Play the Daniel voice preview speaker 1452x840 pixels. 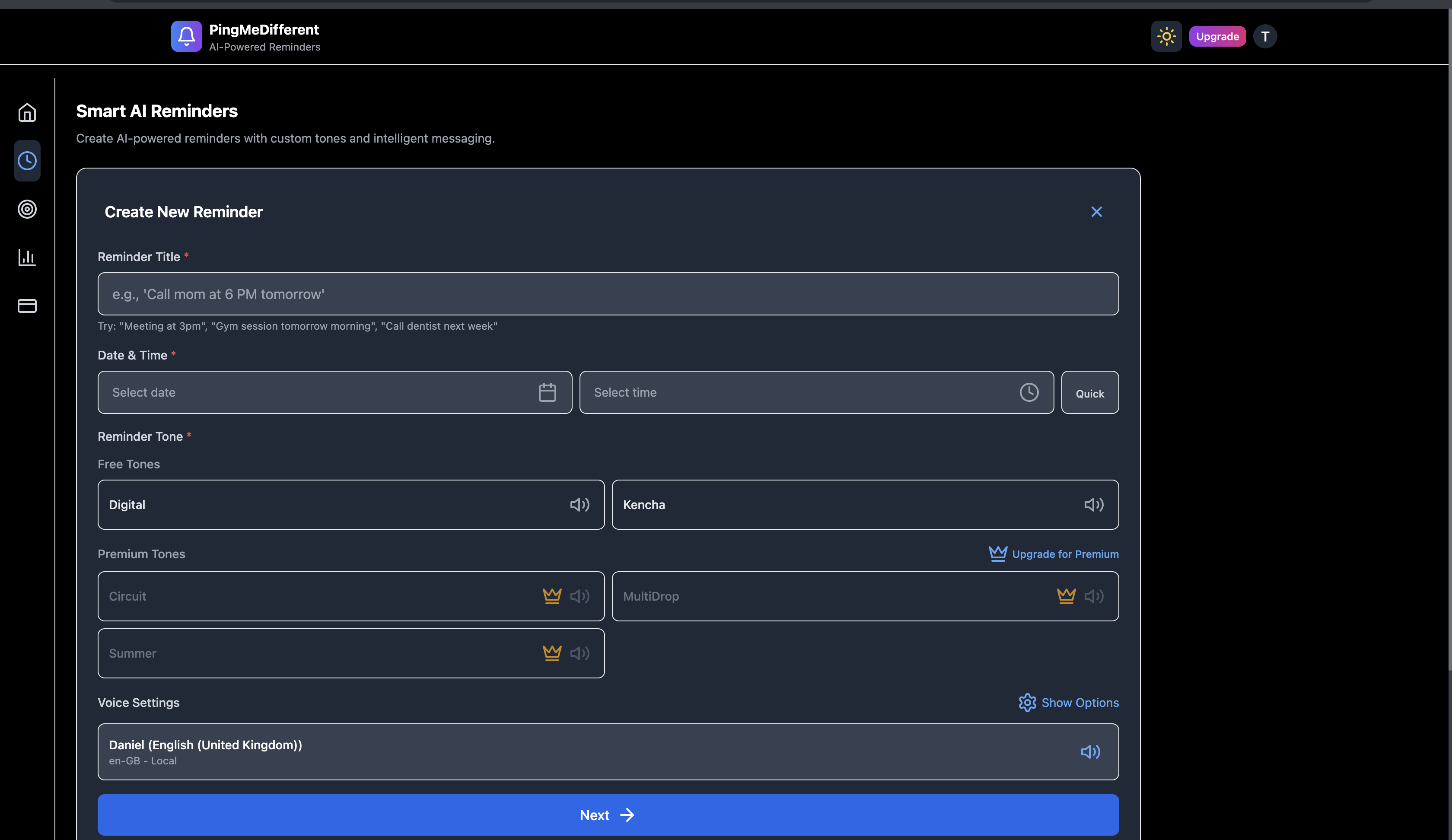click(1090, 752)
